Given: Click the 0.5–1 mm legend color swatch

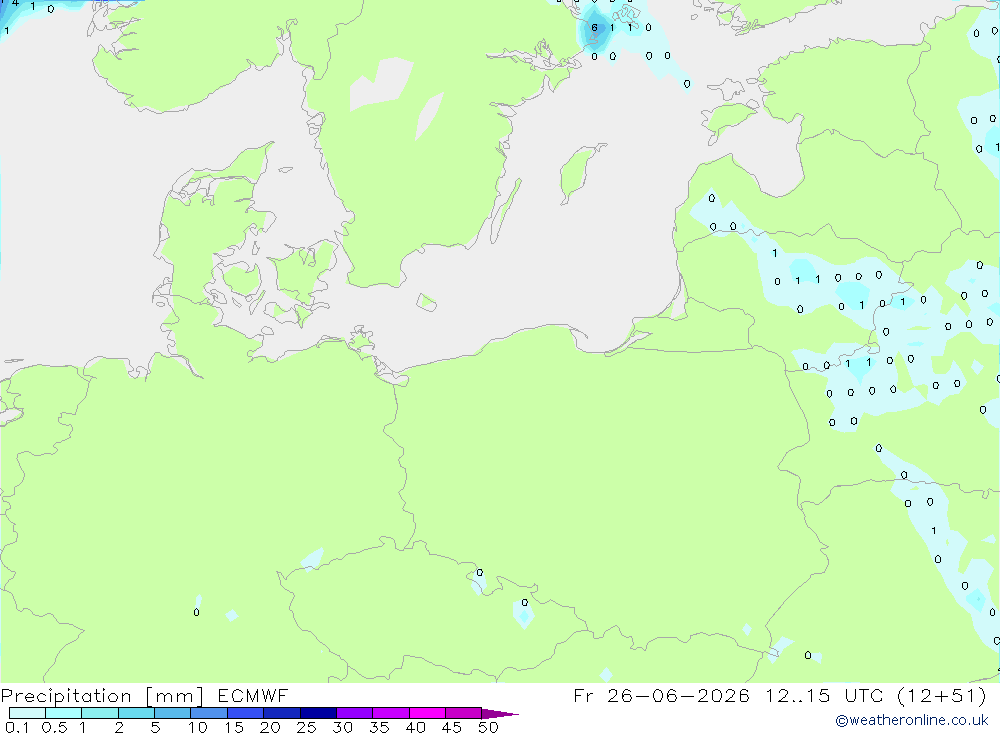Looking at the screenshot, I should tap(63, 713).
